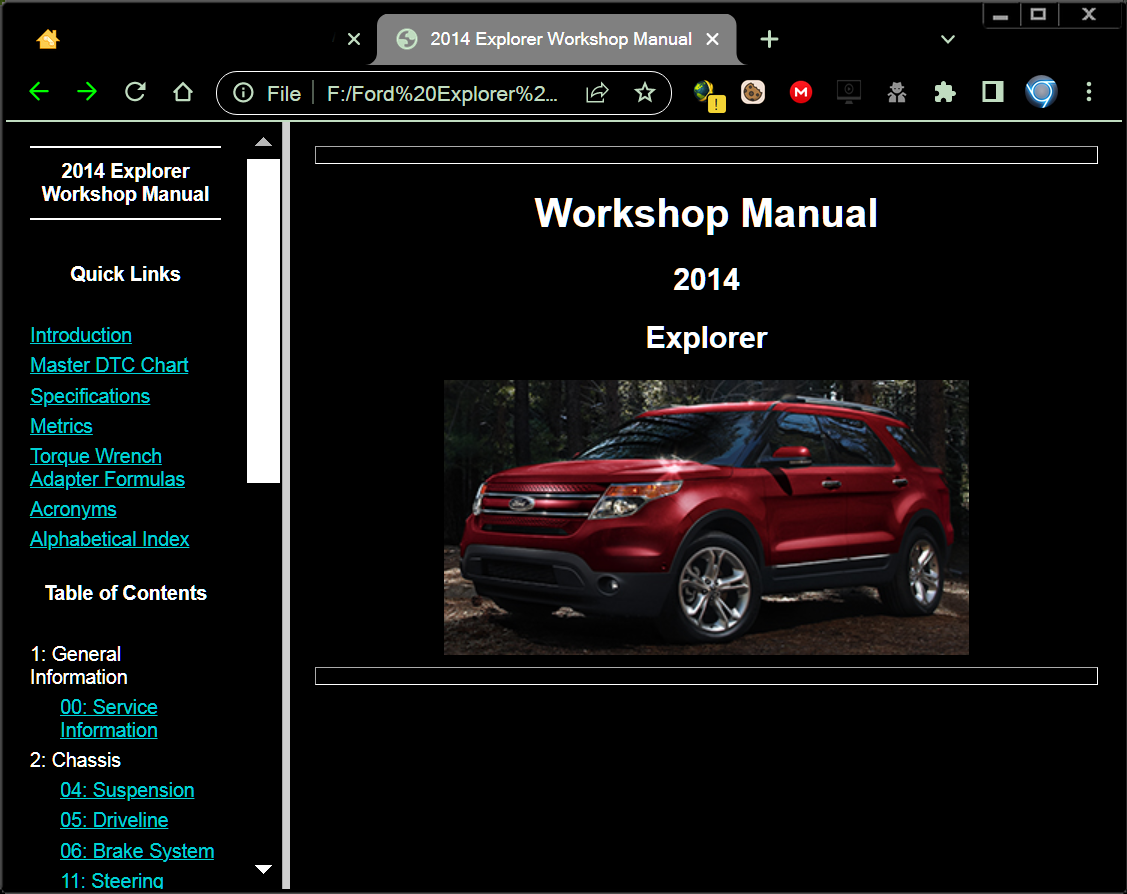Open the Extensions puzzle piece menu
This screenshot has height=894, width=1127.
pyautogui.click(x=944, y=92)
